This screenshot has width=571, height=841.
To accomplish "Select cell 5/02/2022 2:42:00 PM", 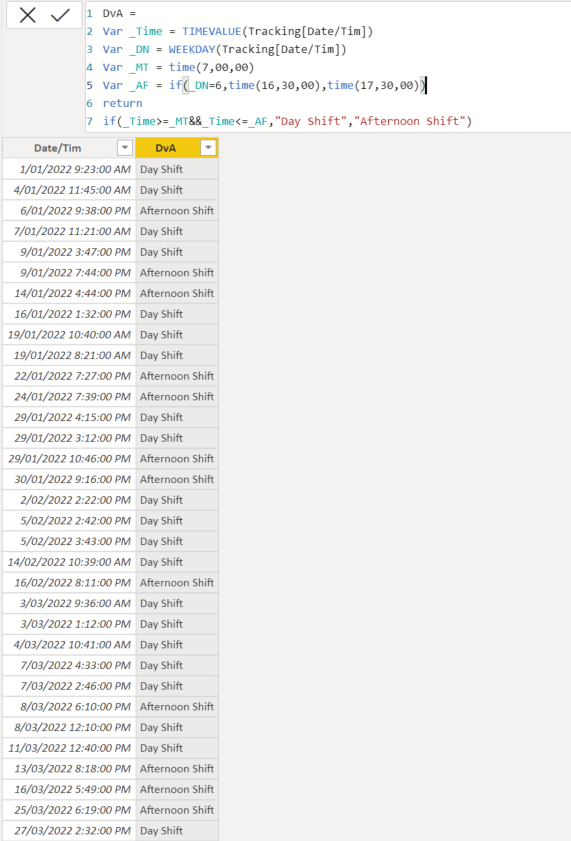I will (x=69, y=520).
